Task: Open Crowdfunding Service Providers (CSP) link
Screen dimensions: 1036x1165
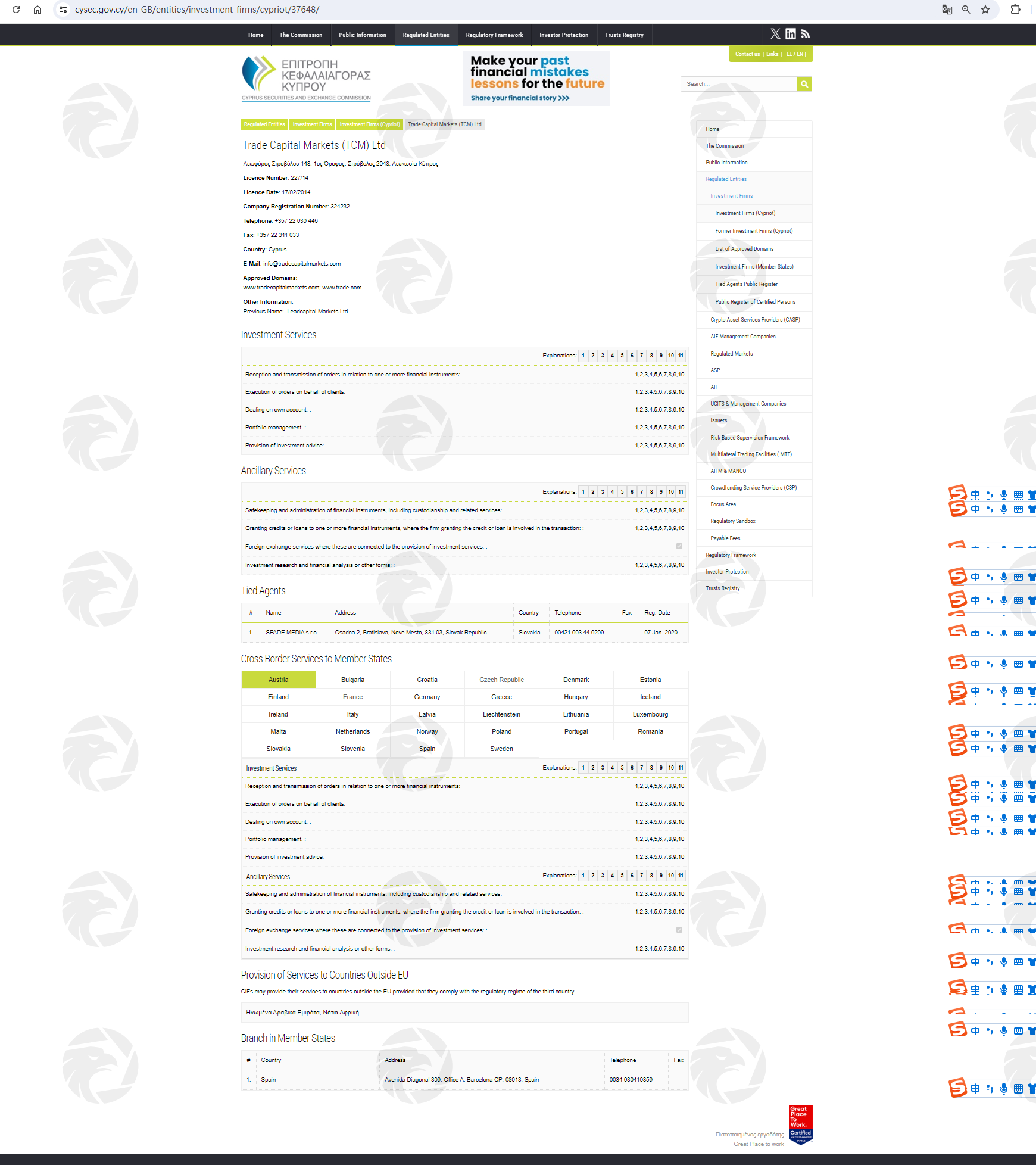Action: point(753,488)
